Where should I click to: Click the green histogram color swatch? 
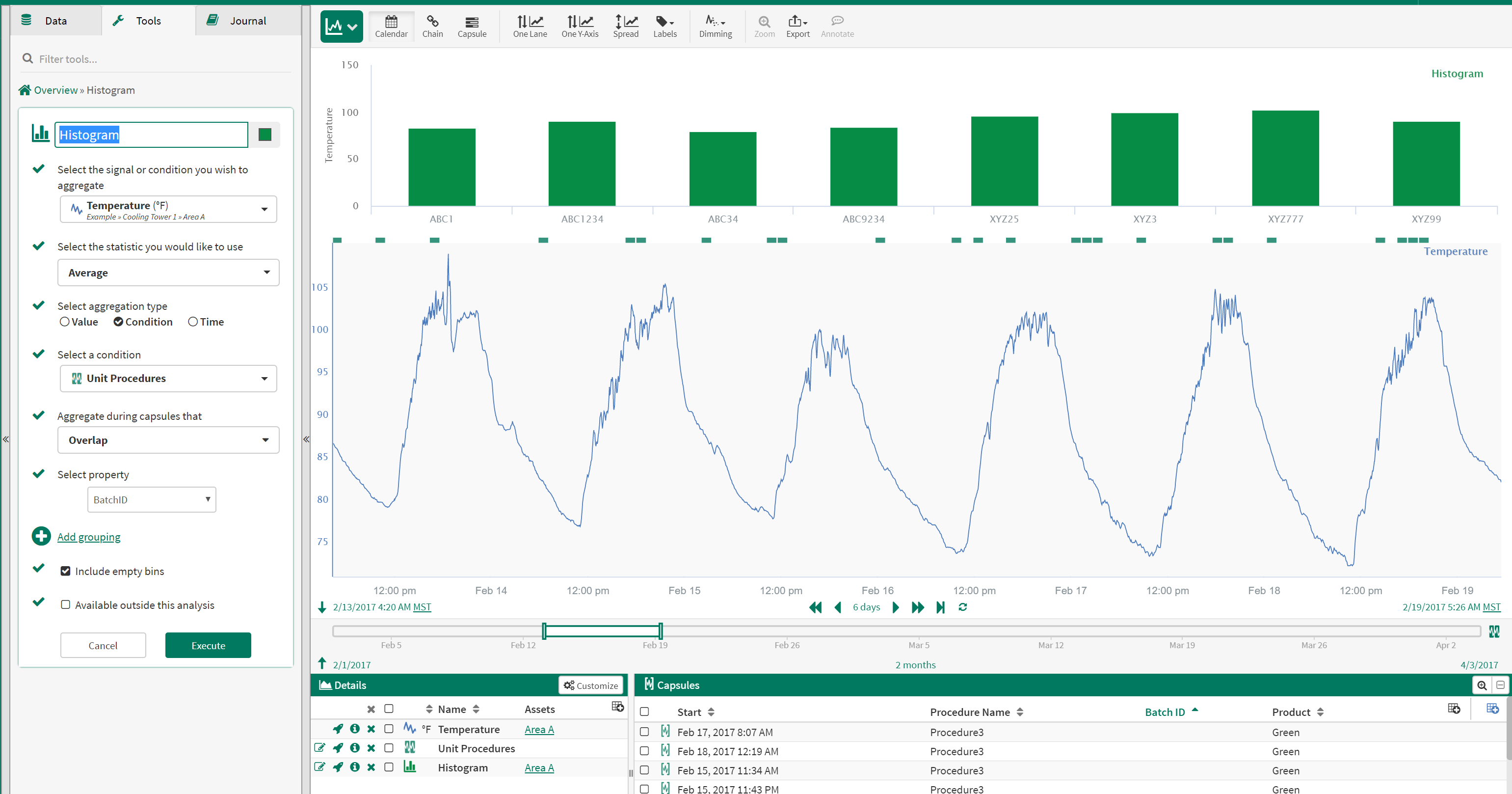point(265,135)
